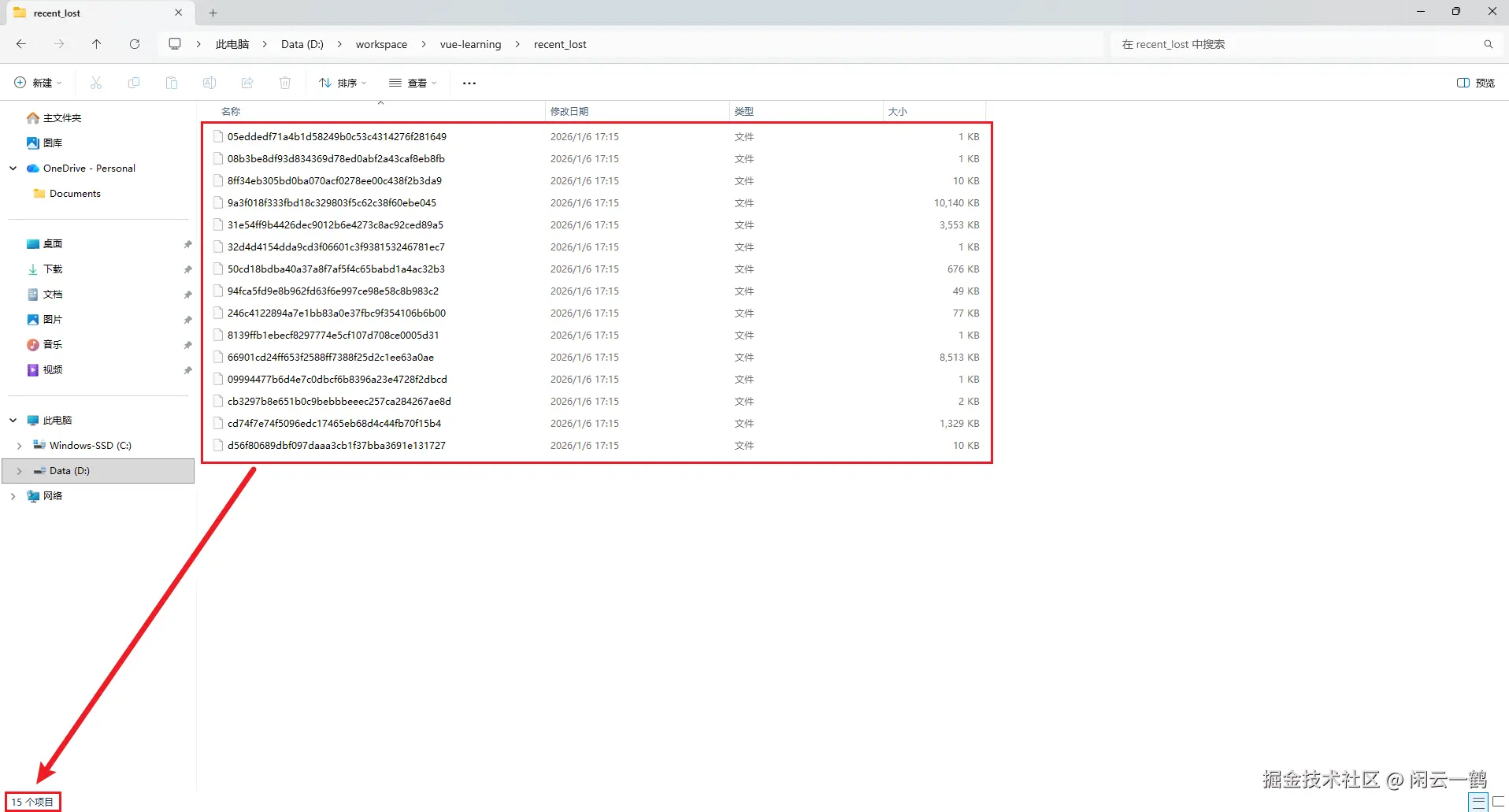The image size is (1509, 812).
Task: Unpin 桌面 using its pin icon
Action: click(x=187, y=244)
